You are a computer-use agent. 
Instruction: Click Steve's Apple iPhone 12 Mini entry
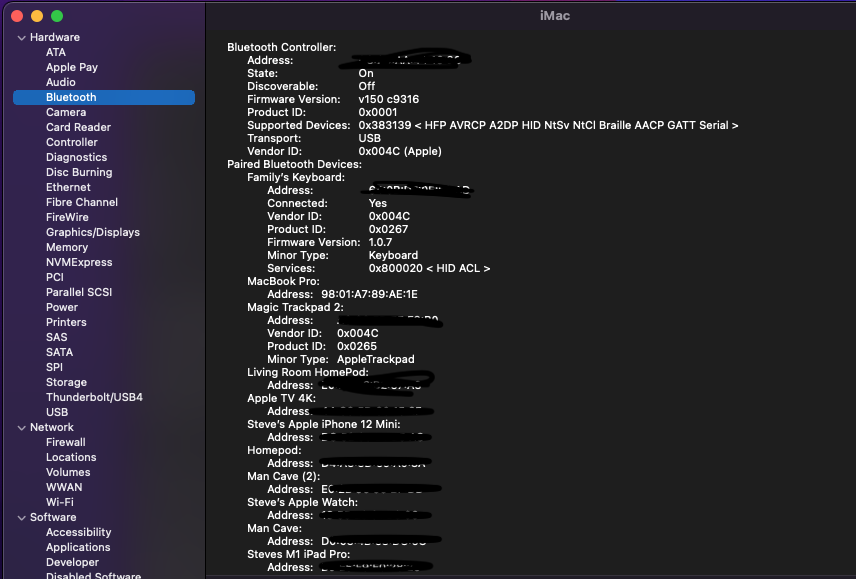324,425
